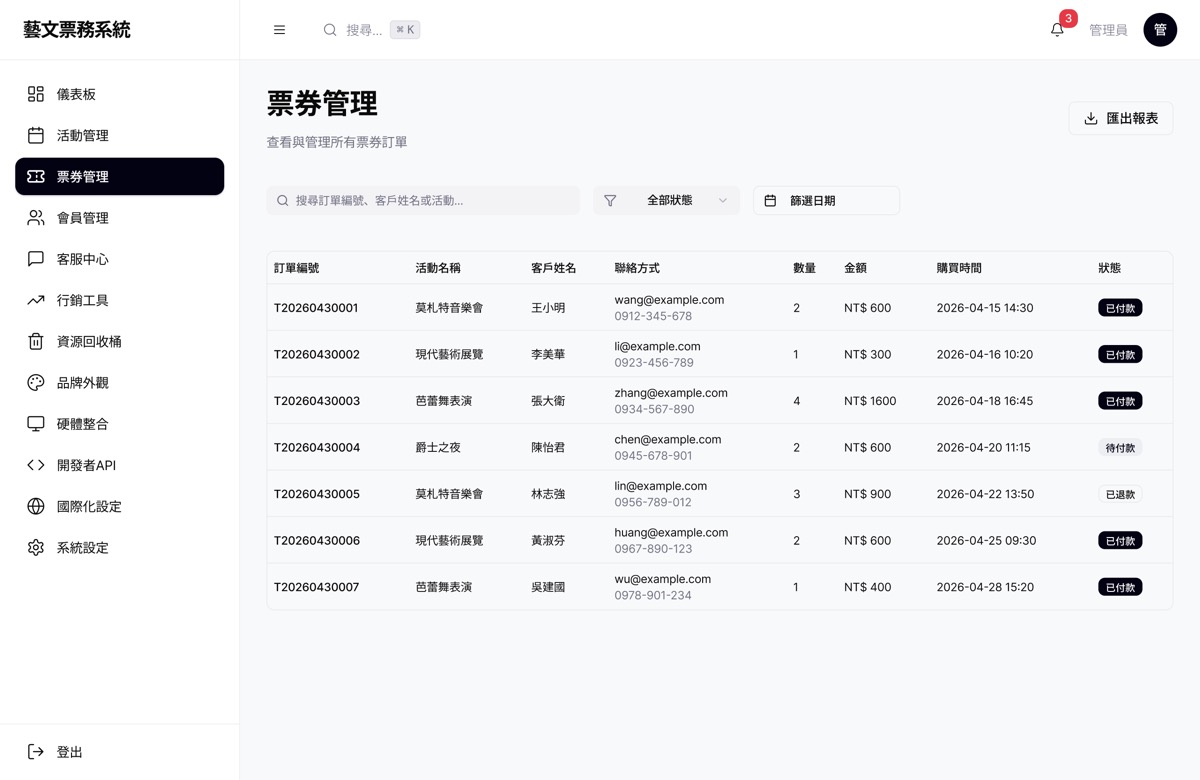Click the trending arrow icon beside 行銷工具
Screen dimensions: 1200x780
[x=36, y=300]
